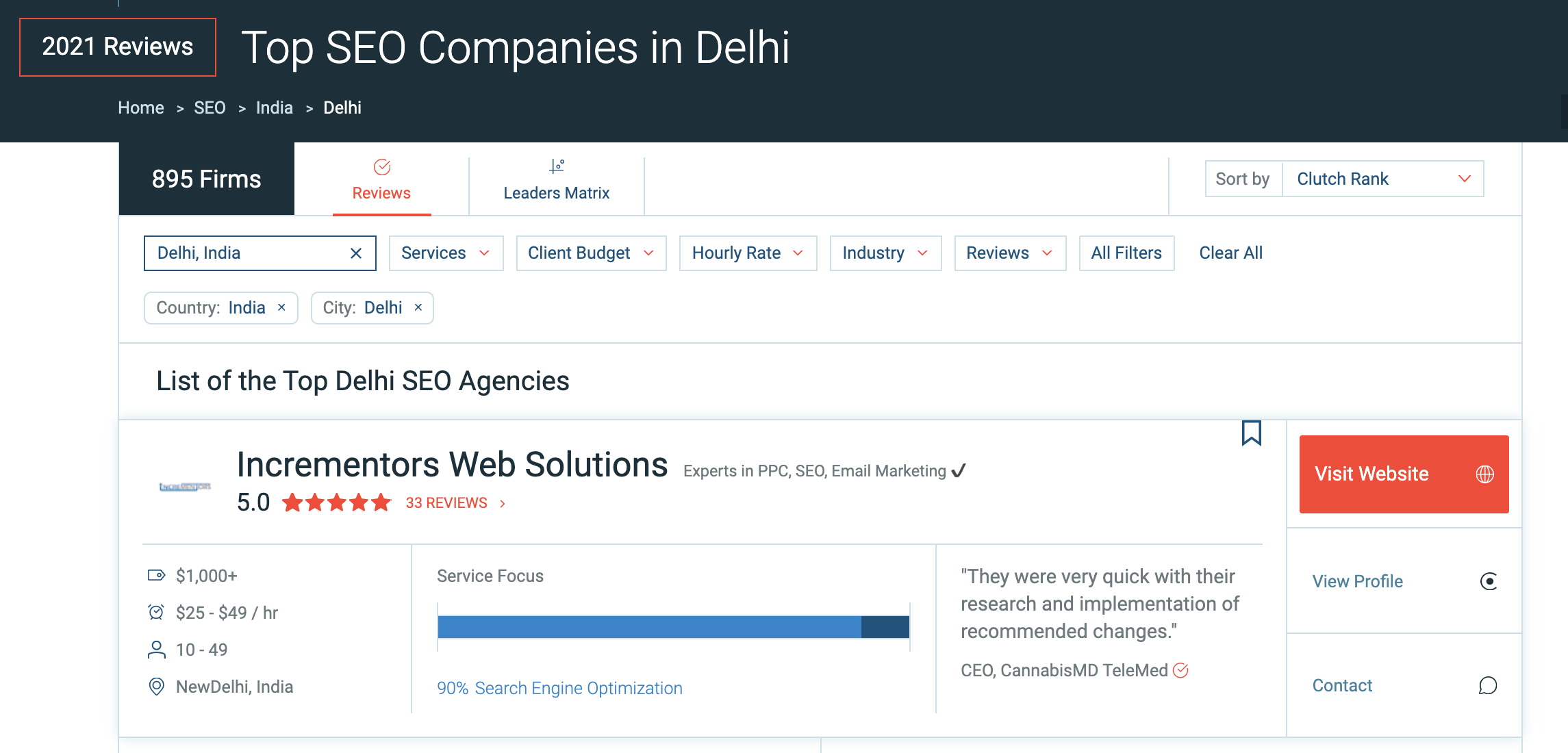The height and width of the screenshot is (753, 1568).
Task: Switch to the Leaders Matrix tab
Action: point(557,179)
